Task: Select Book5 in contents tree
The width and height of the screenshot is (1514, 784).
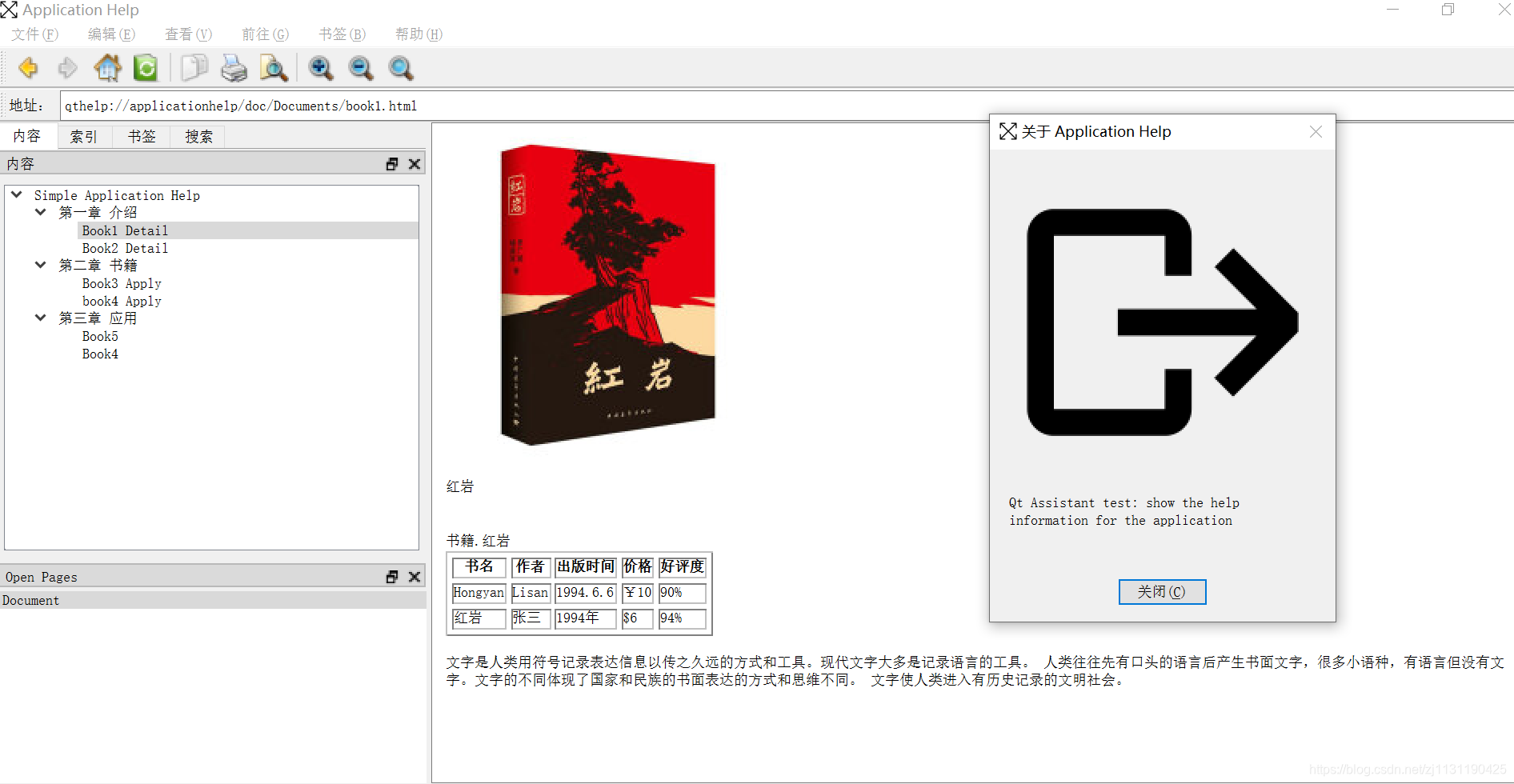Action: point(100,336)
